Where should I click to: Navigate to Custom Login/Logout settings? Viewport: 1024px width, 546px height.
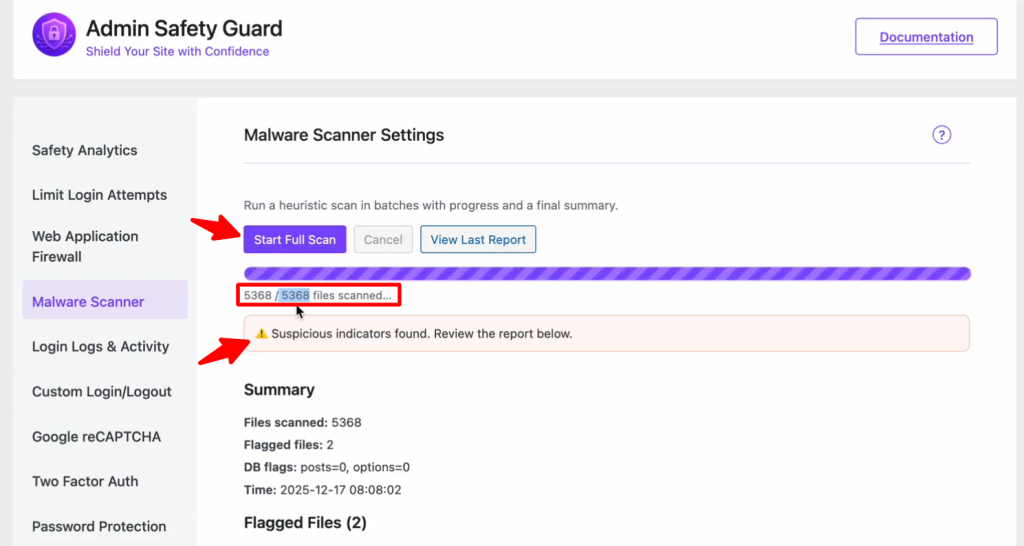pyautogui.click(x=101, y=391)
